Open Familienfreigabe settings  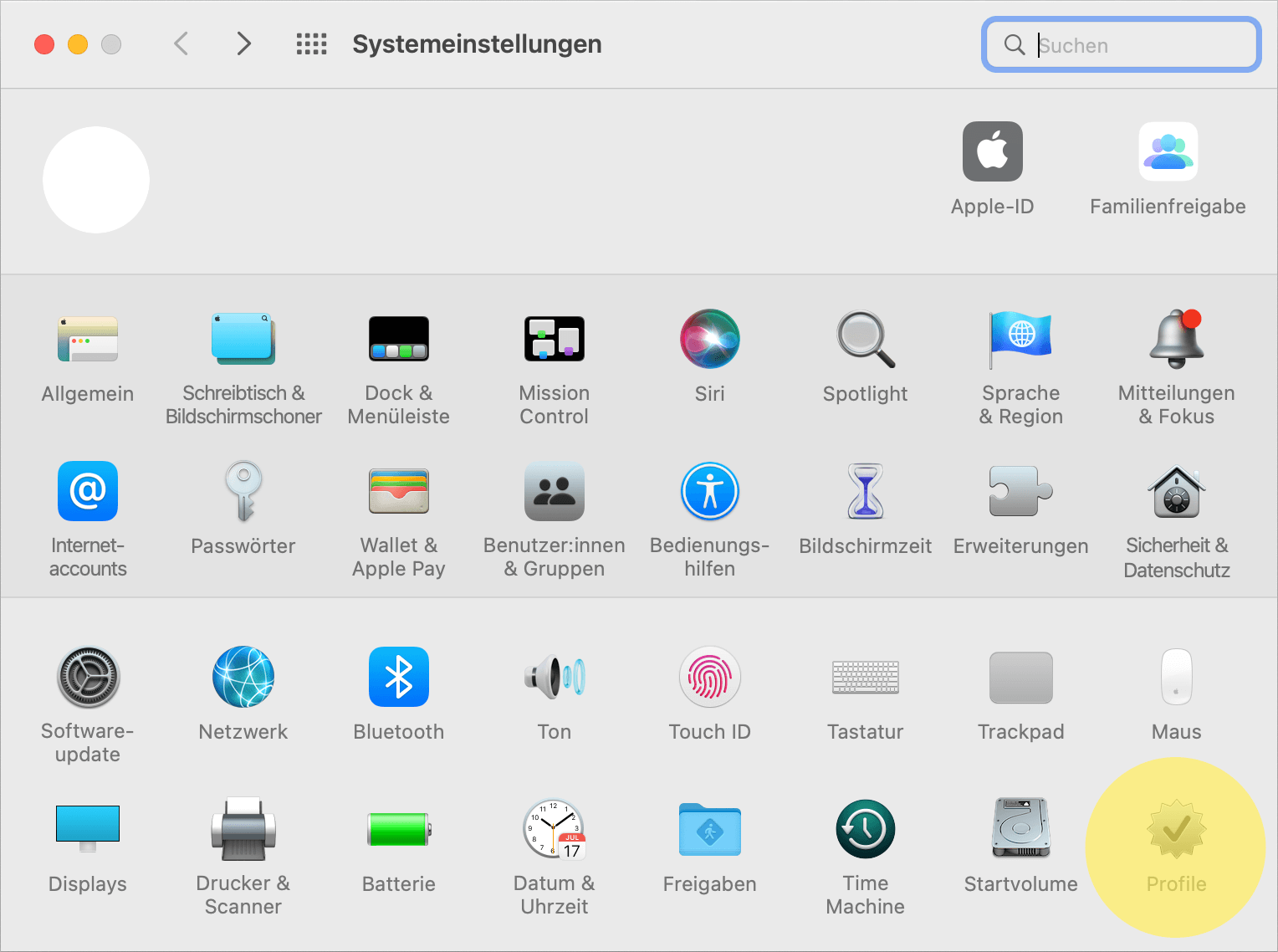(x=1168, y=151)
